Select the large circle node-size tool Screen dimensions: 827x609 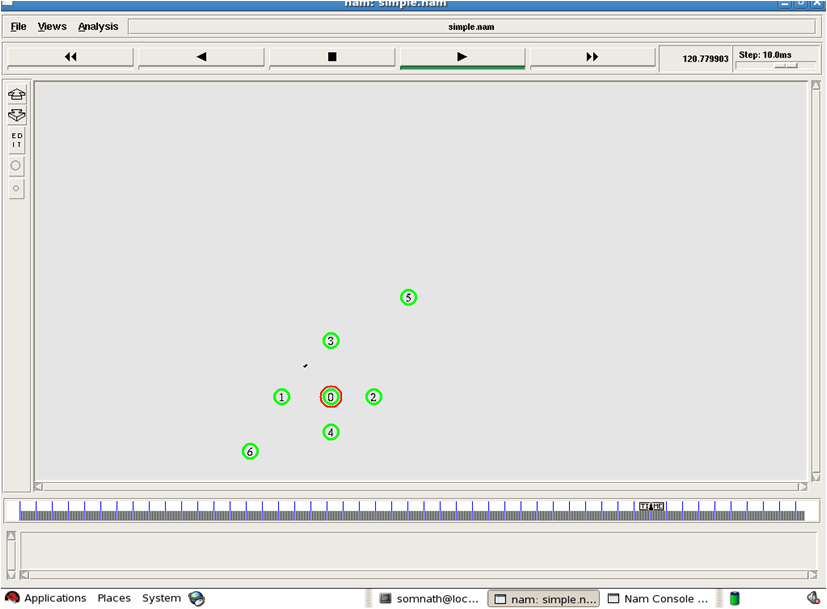tap(16, 166)
